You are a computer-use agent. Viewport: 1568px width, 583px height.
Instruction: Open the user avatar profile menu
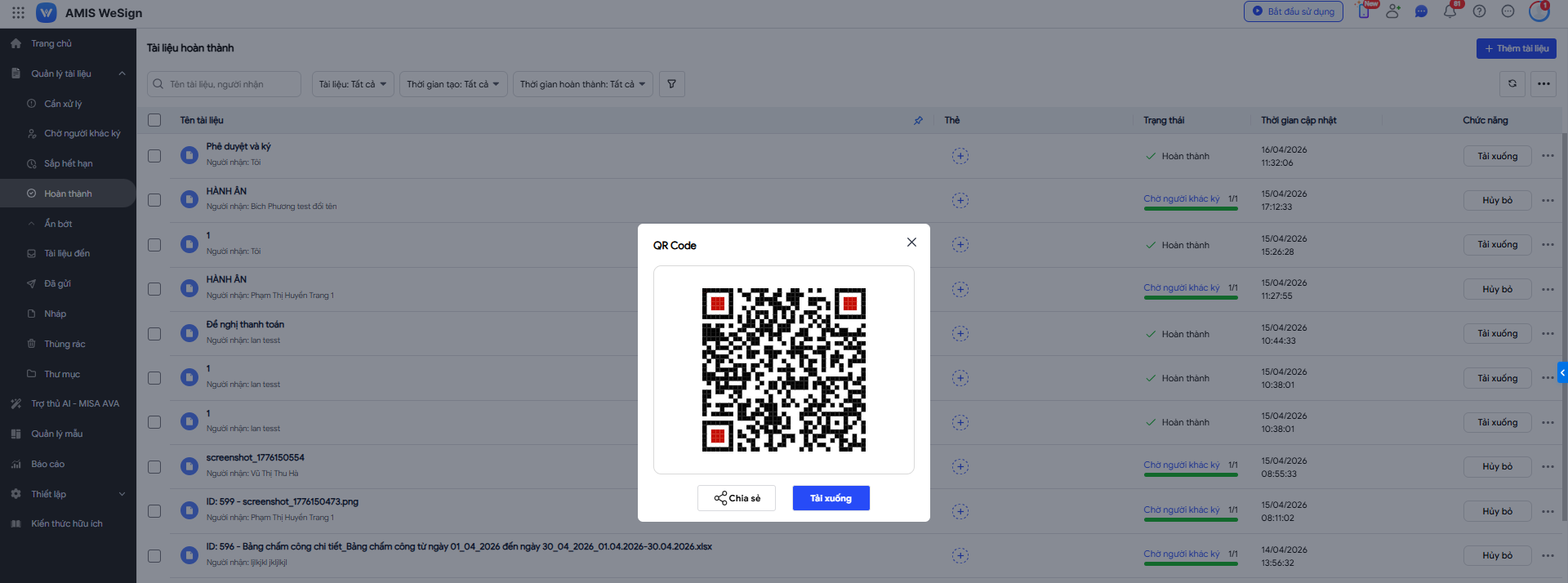point(1539,11)
